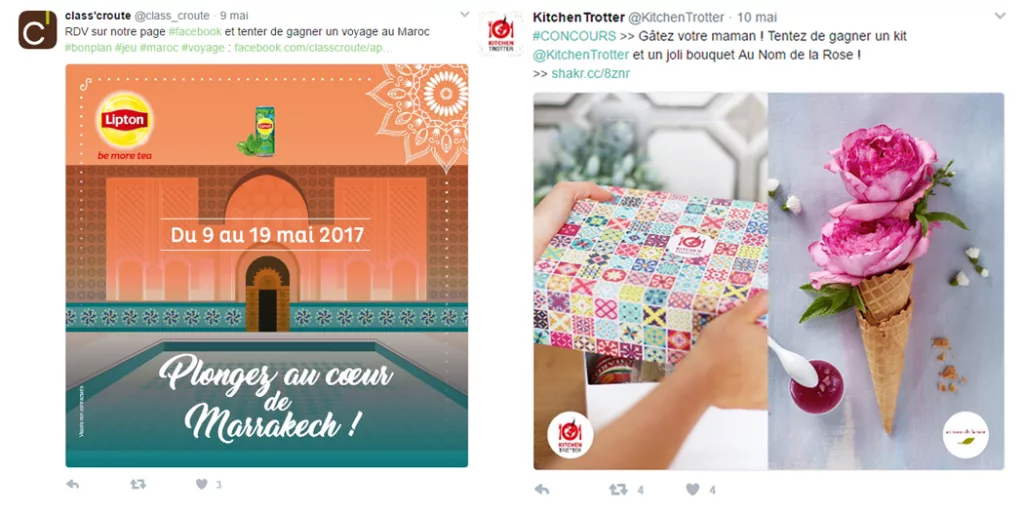
Task: Open the facebook.com/classcroute link
Action: [x=313, y=48]
